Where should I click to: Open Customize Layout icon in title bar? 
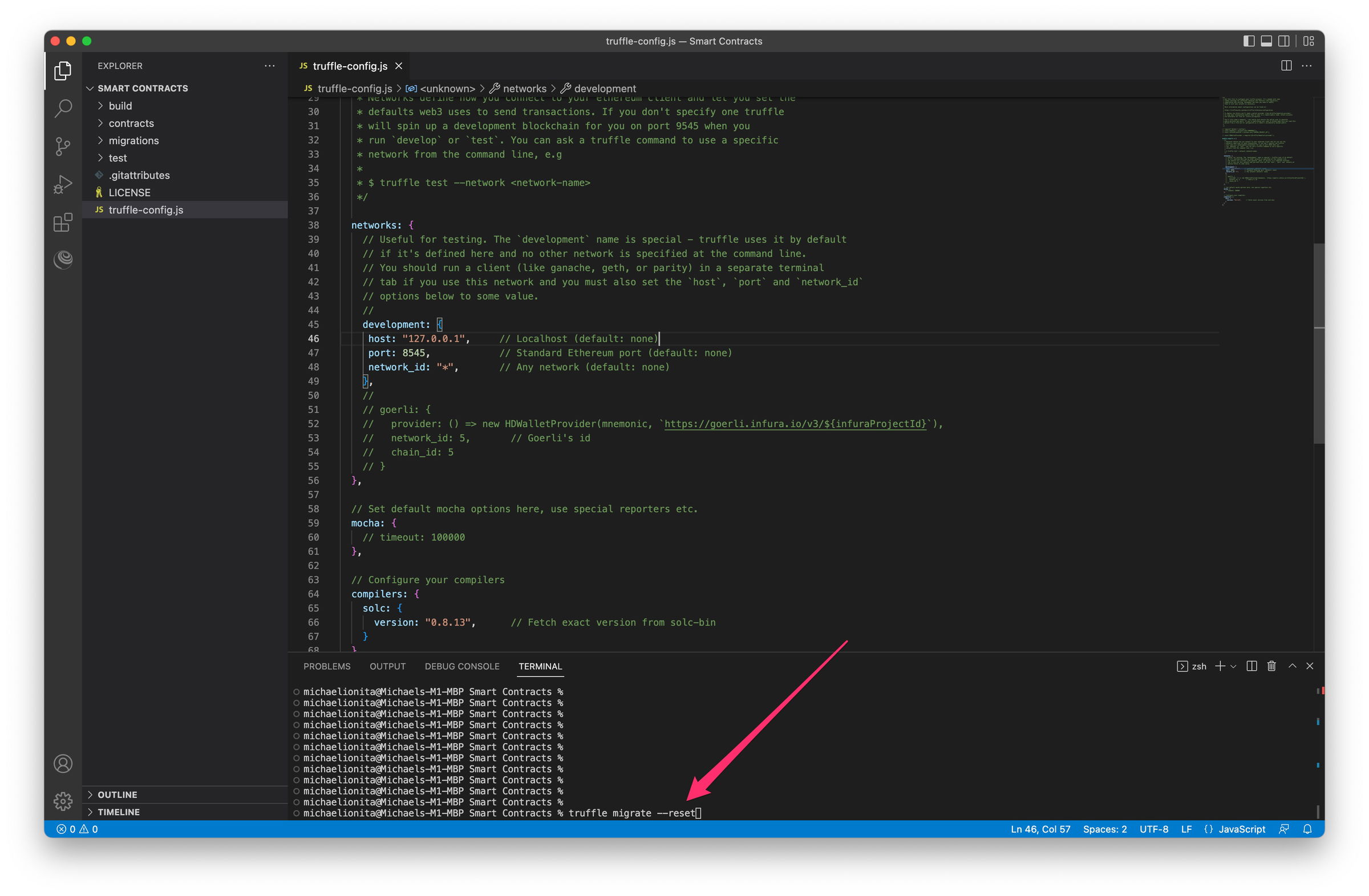1309,41
